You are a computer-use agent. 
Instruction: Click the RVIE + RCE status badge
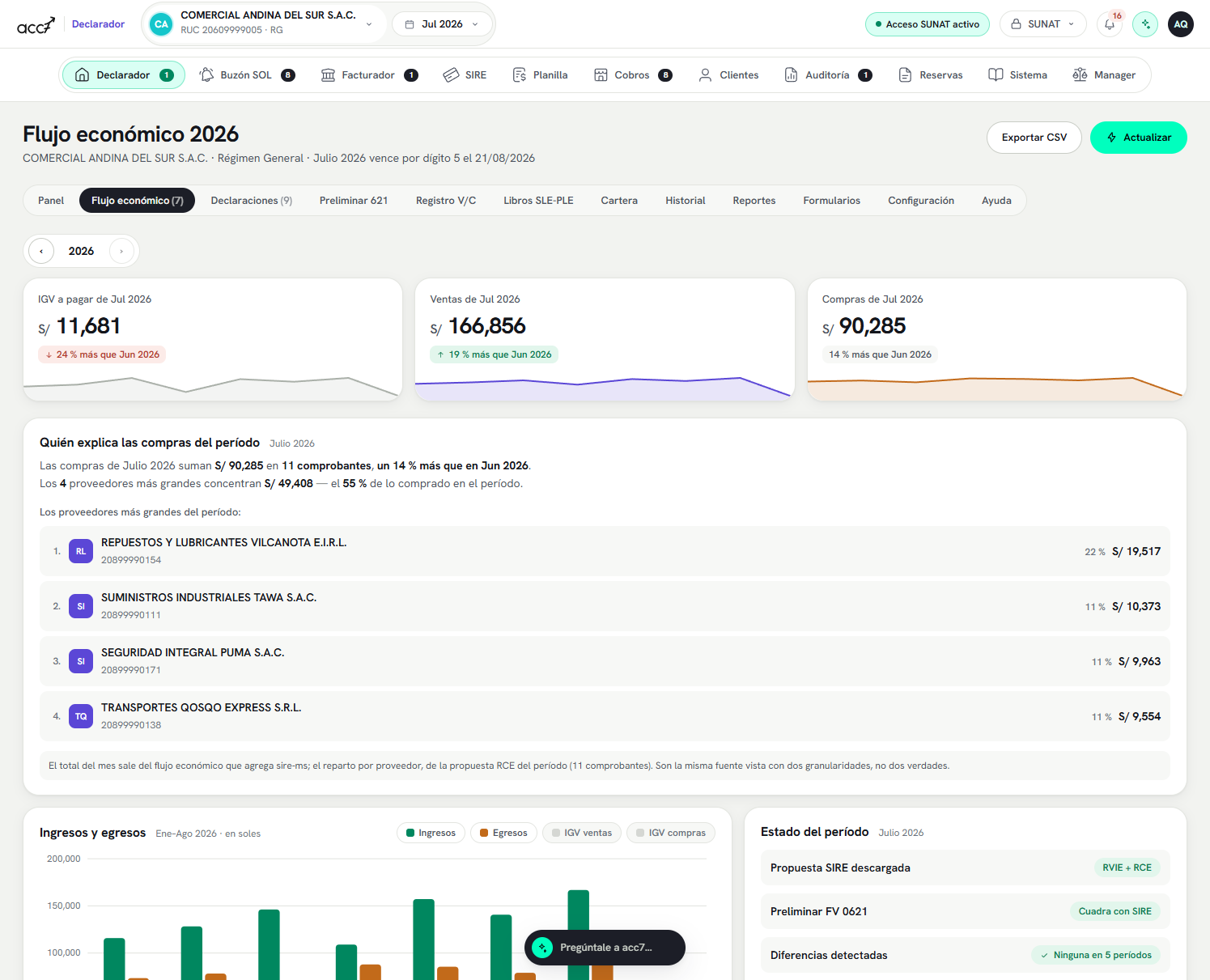point(1127,868)
